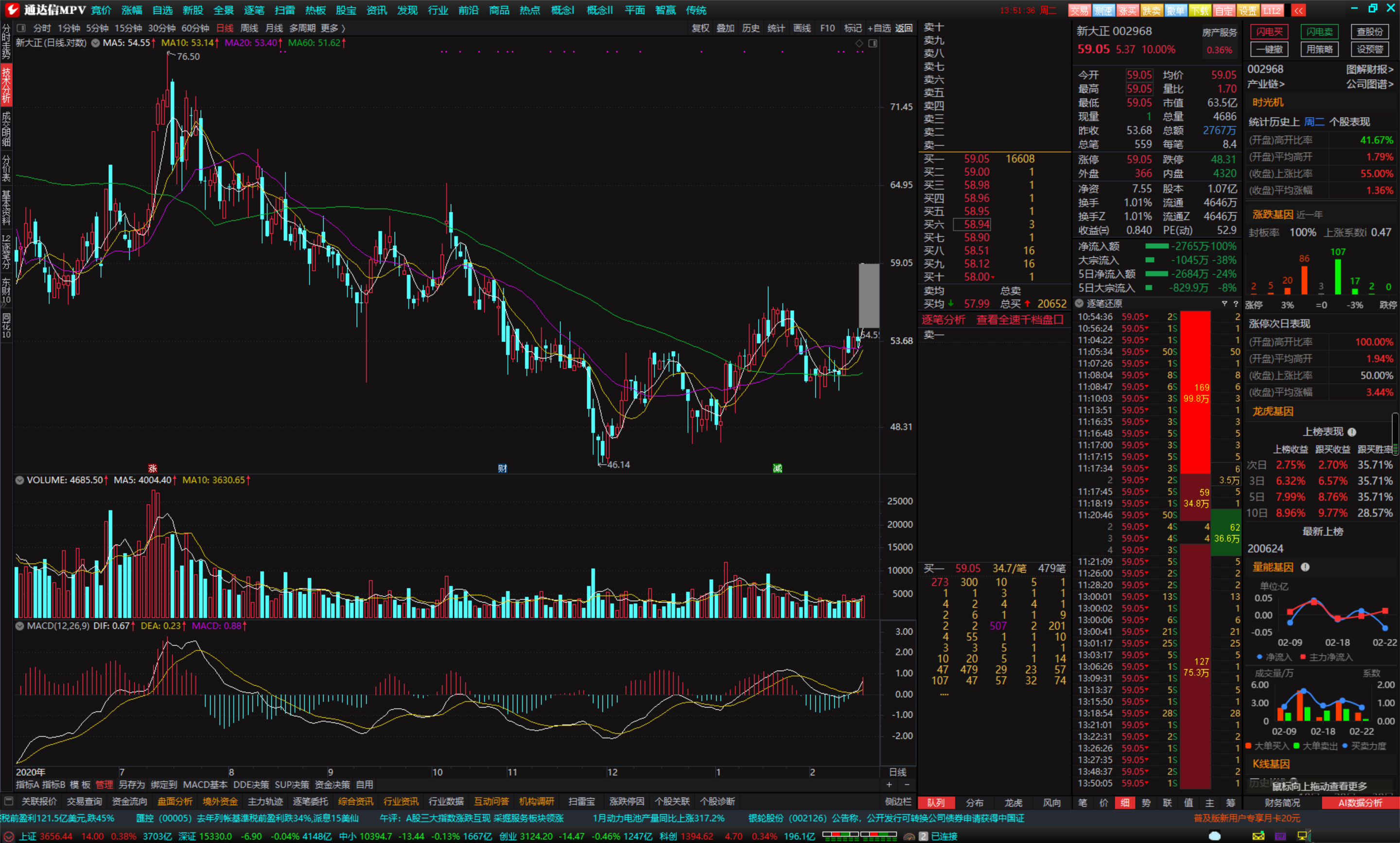Click the 一键撤 cancel-all button
The image size is (1400, 843).
pos(1269,50)
